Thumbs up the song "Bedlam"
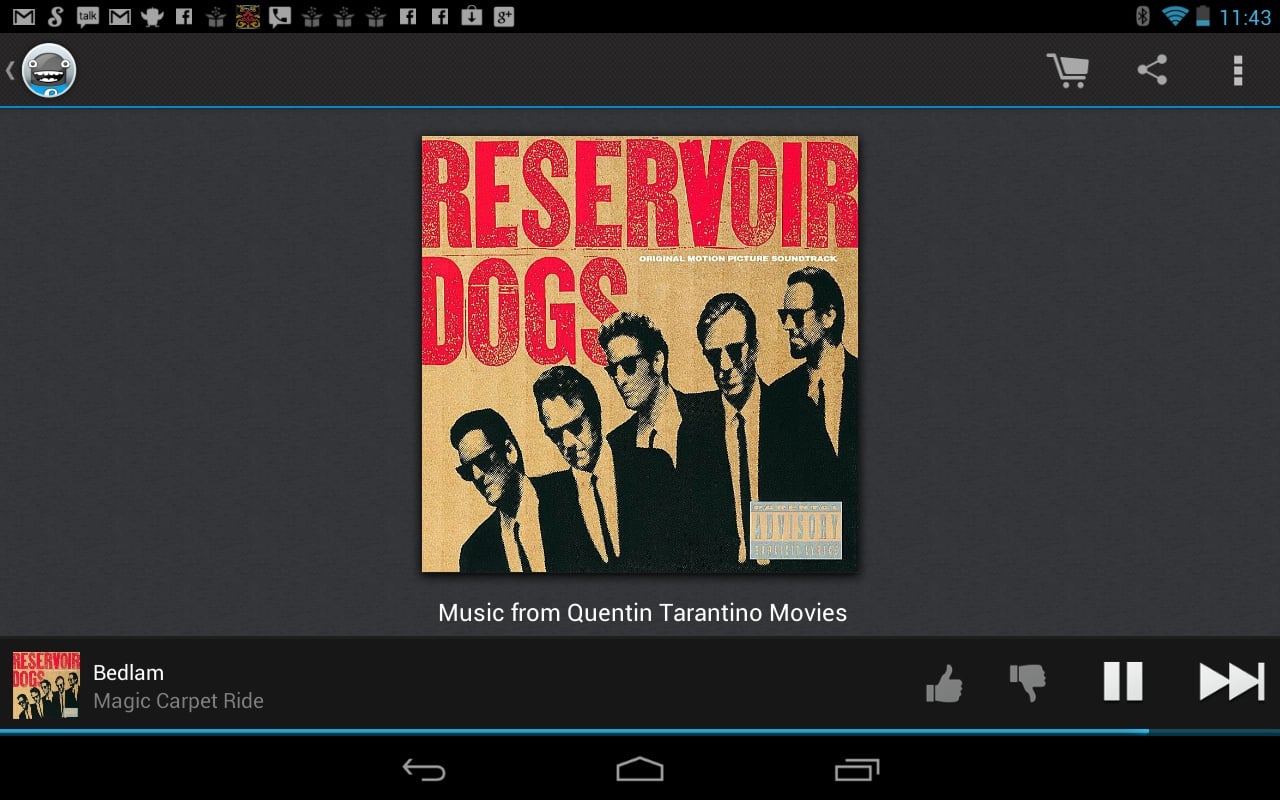The image size is (1280, 800). pos(944,683)
